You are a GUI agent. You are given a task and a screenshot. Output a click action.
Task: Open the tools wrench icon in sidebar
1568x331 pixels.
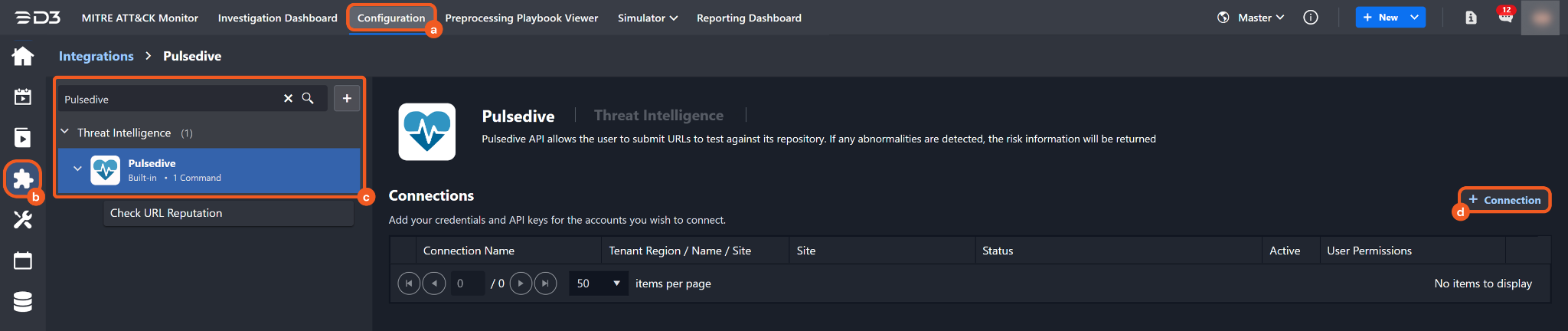click(23, 220)
